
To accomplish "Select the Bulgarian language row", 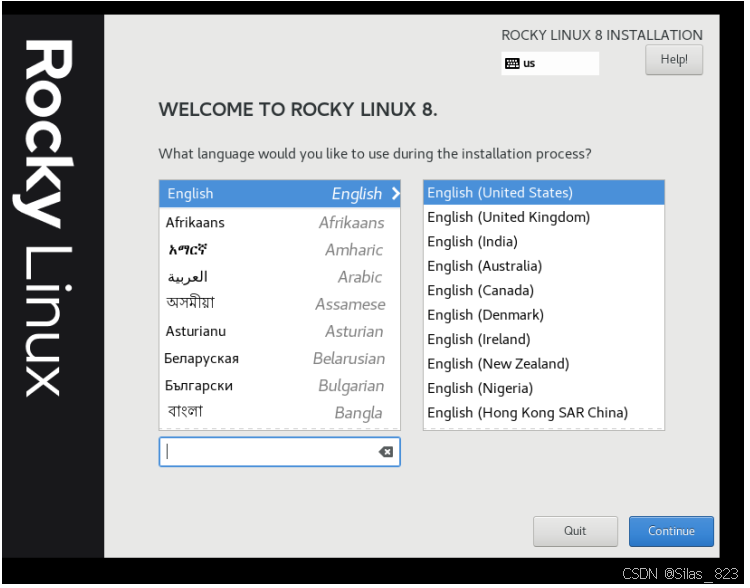I will [281, 387].
